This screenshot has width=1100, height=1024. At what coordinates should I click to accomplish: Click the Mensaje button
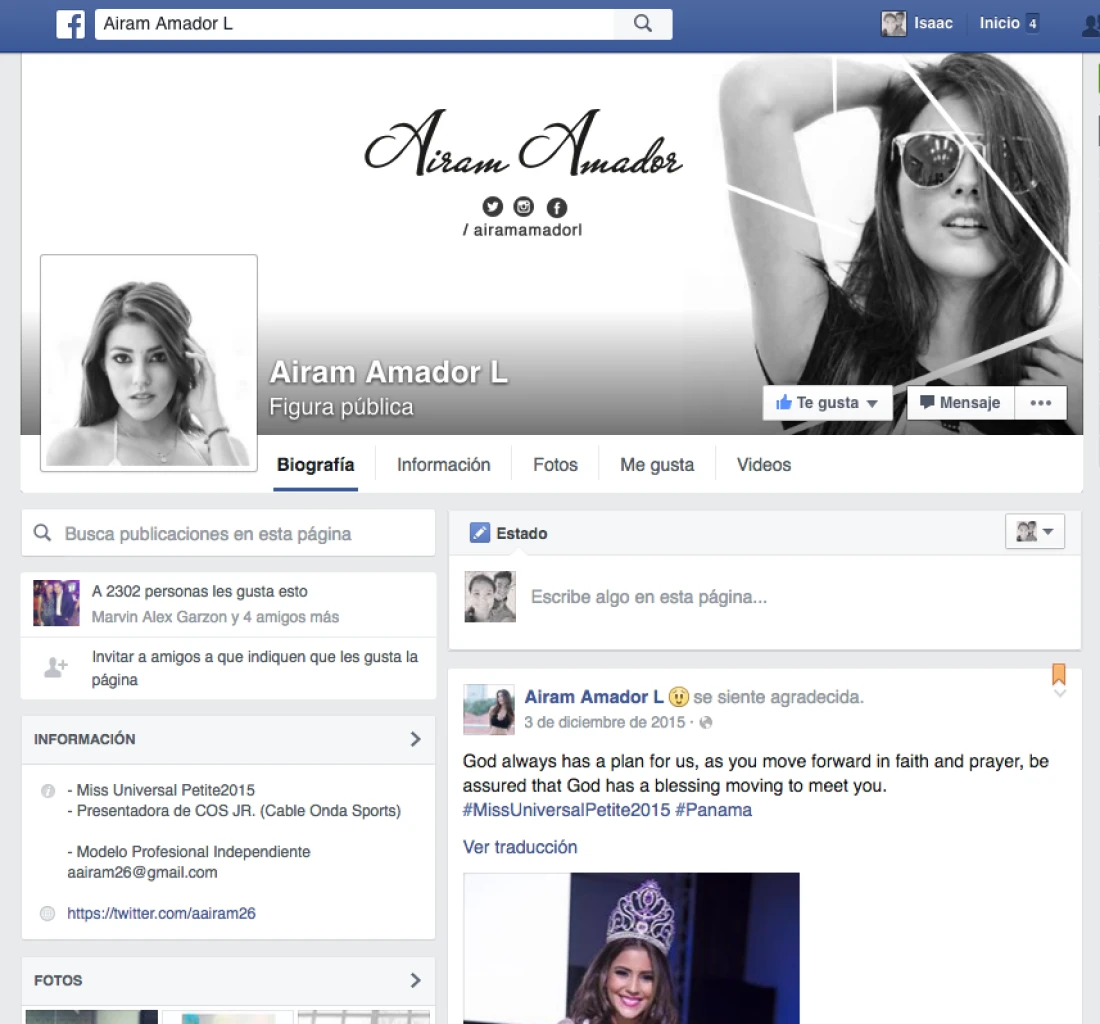[x=960, y=403]
